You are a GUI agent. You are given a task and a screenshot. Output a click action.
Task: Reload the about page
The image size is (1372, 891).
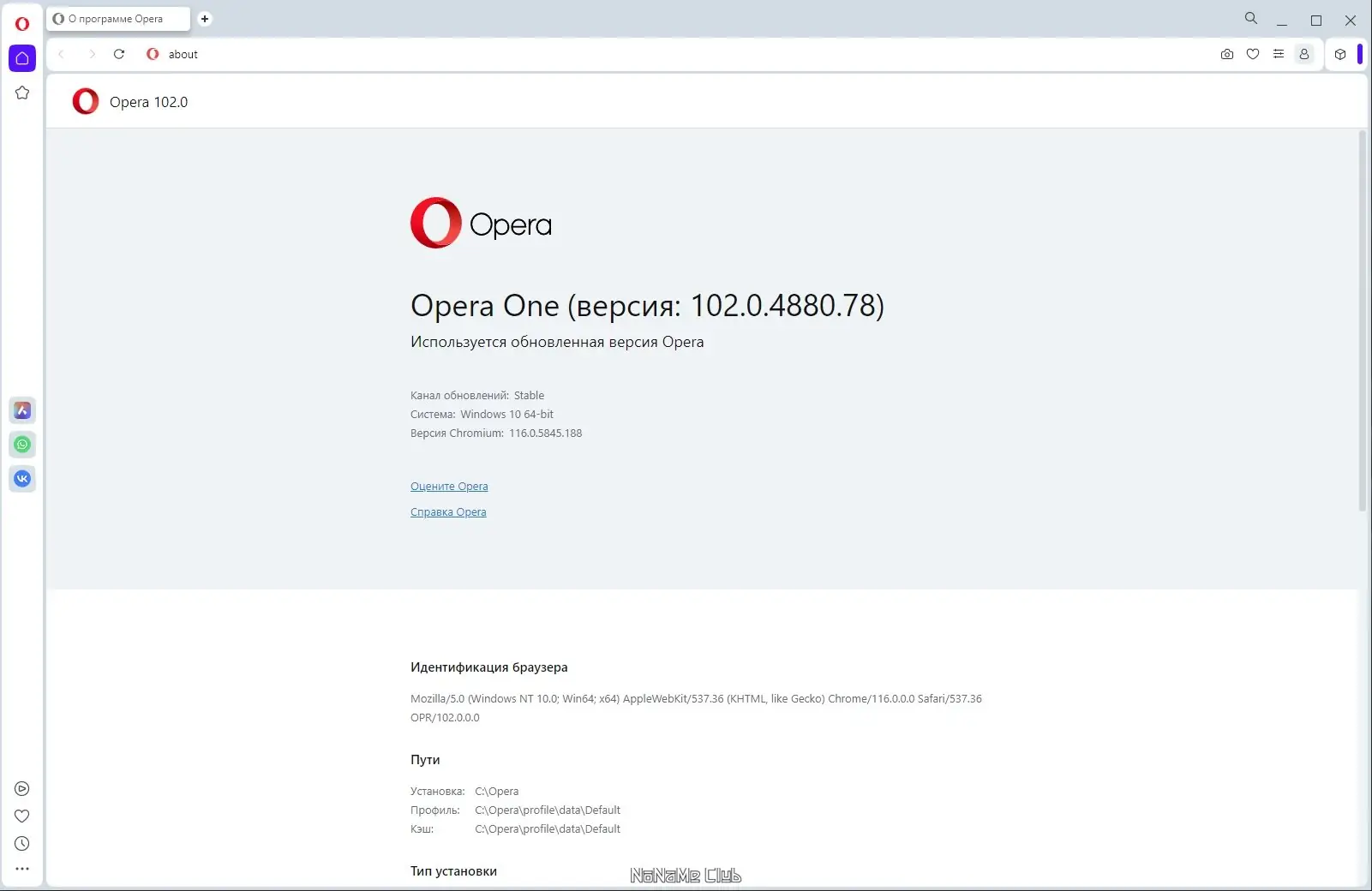tap(119, 54)
